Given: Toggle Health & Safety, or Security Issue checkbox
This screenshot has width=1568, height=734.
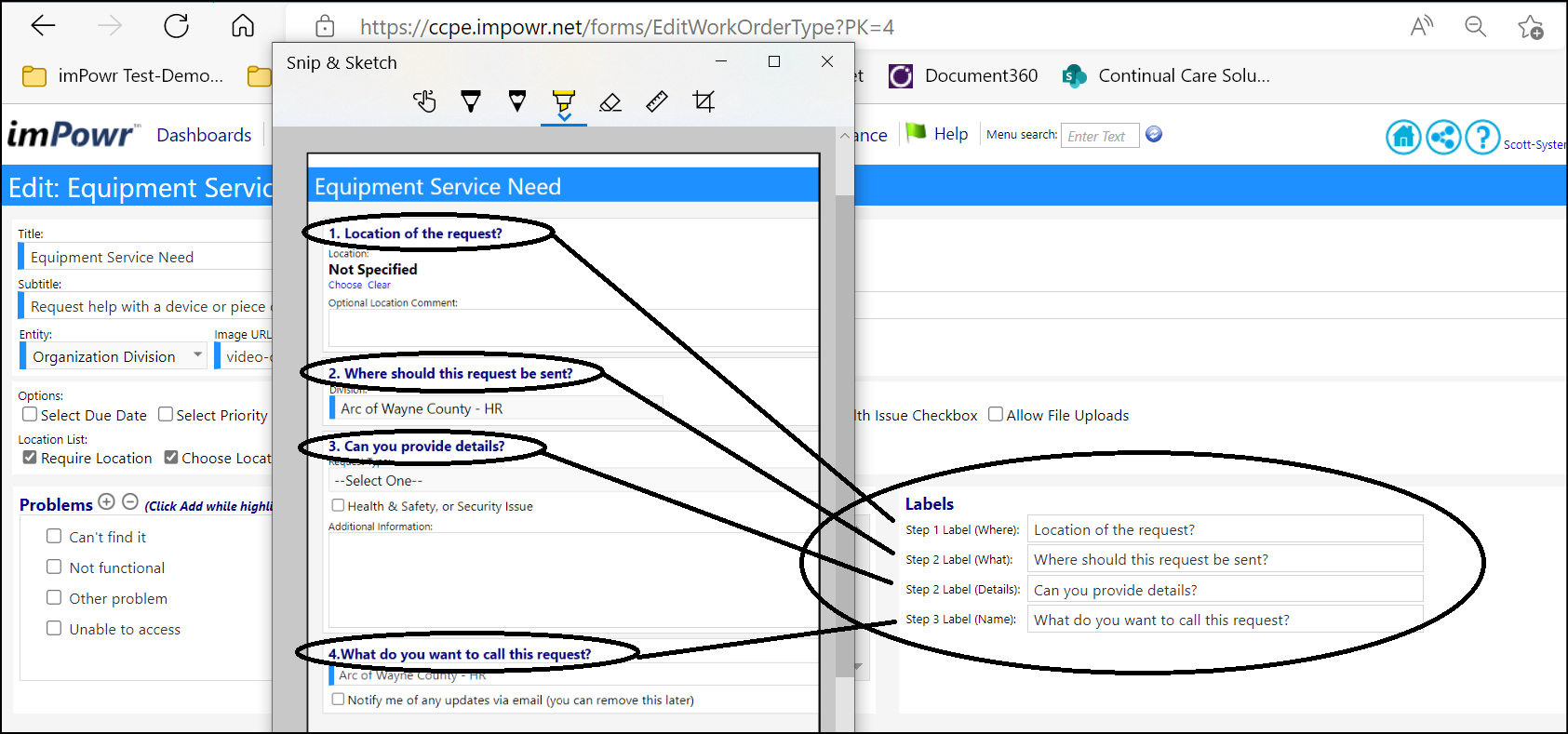Looking at the screenshot, I should pos(338,505).
